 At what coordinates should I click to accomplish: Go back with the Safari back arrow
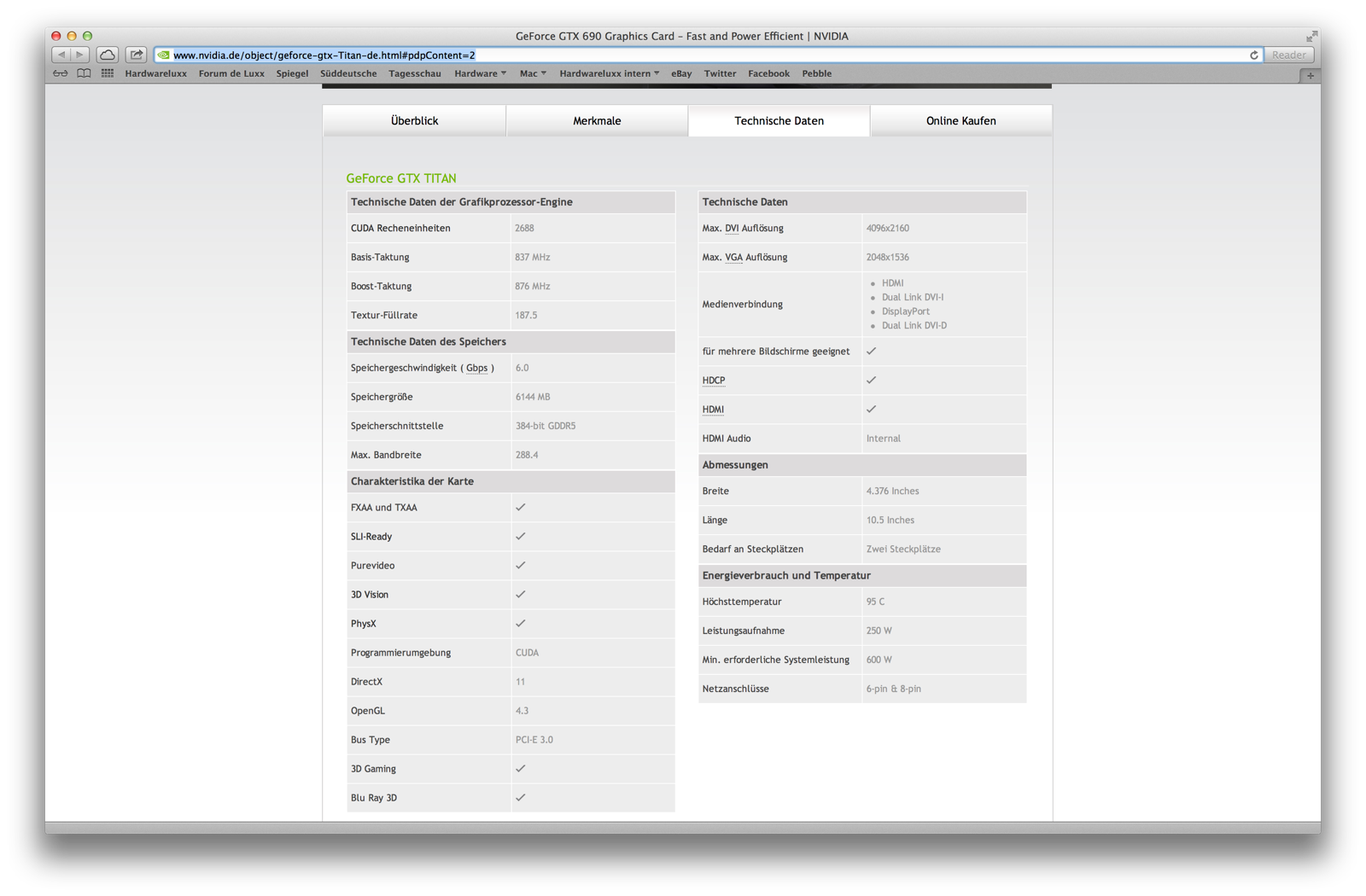coord(61,55)
